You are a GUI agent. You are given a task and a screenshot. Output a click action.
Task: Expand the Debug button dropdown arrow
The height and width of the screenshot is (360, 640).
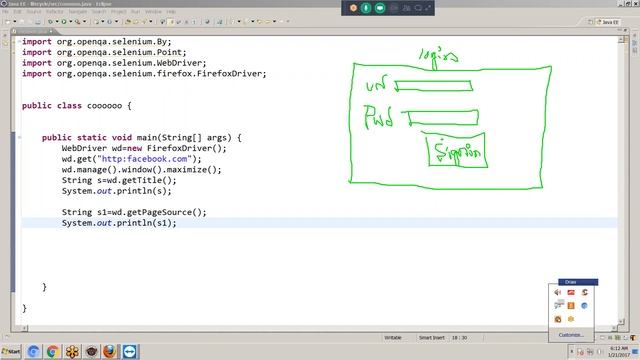click(57, 22)
